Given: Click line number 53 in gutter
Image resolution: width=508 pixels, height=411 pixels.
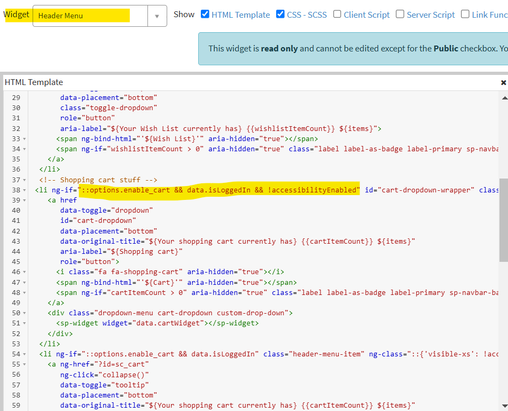Looking at the screenshot, I should 16,344.
